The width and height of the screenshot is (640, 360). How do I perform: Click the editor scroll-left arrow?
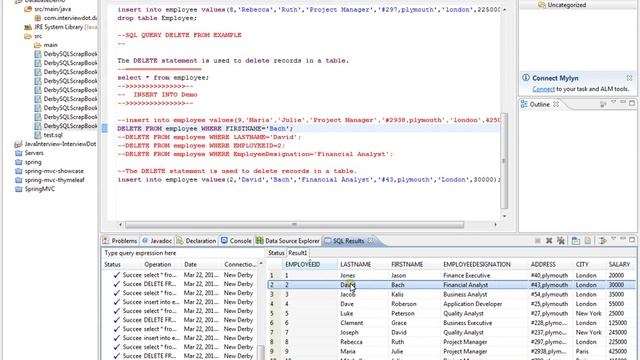[x=120, y=224]
